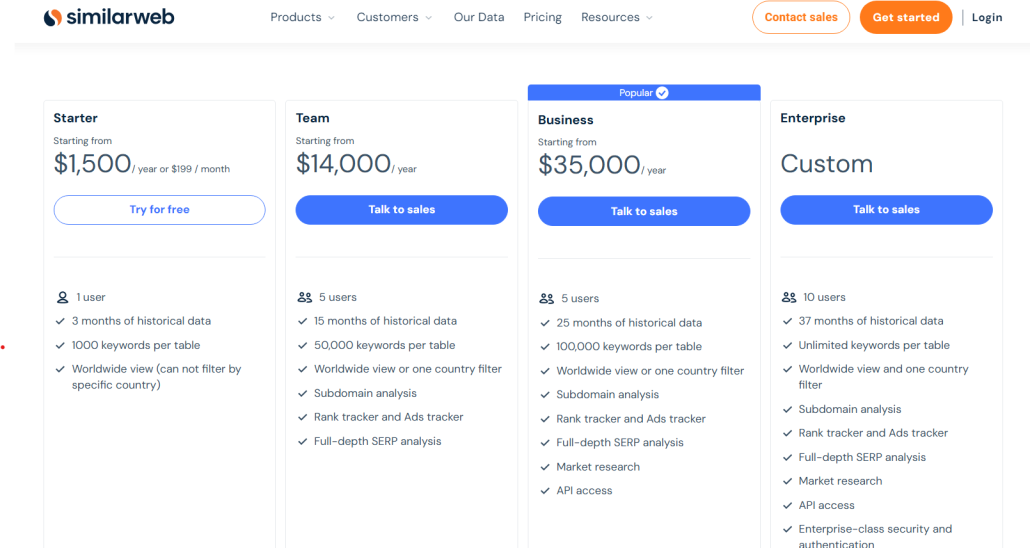Click the Popular badge checkmark icon
The width and height of the screenshot is (1030, 548).
662,93
